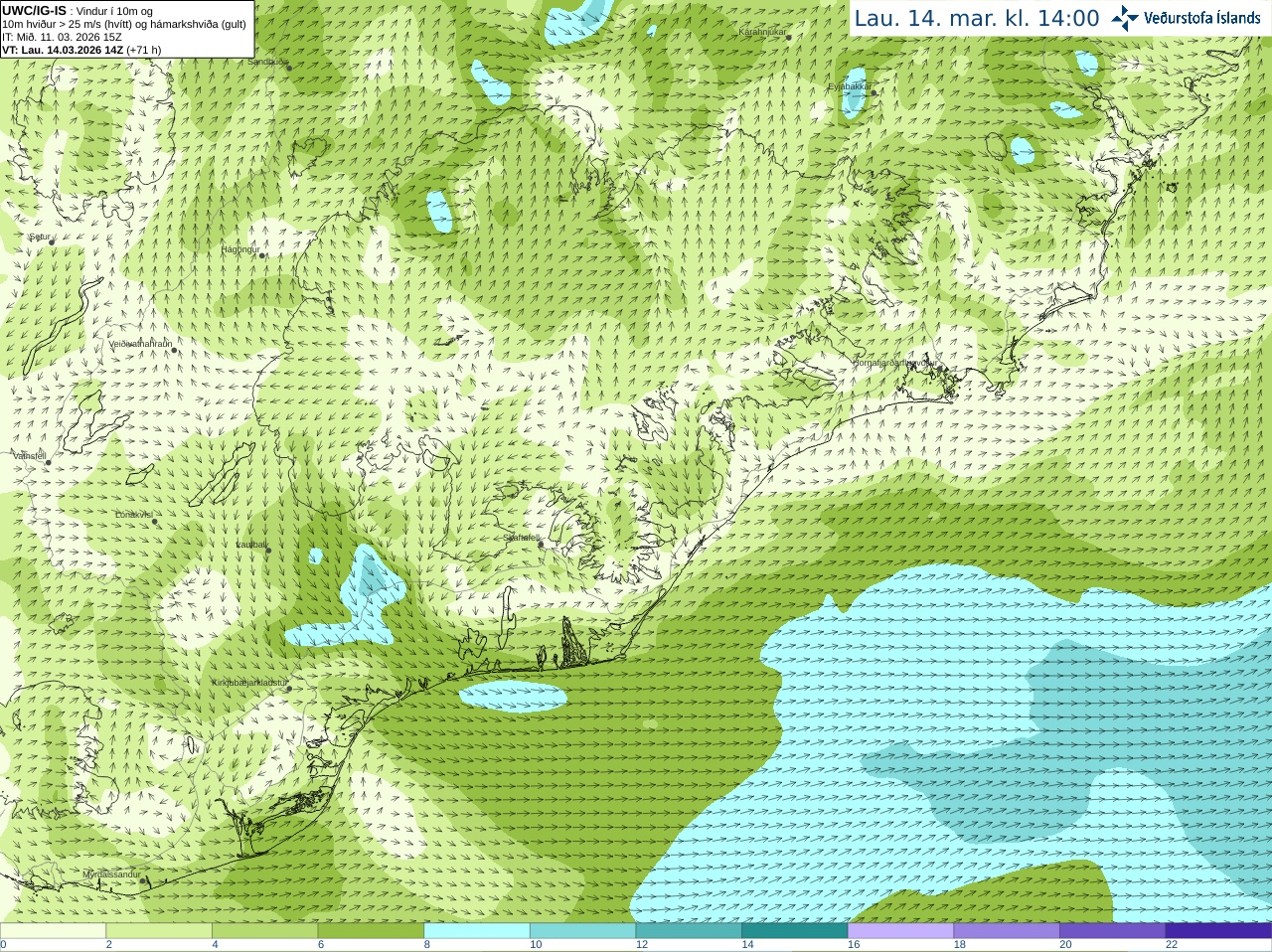Click the legend tick number 22

pyautogui.click(x=1172, y=945)
